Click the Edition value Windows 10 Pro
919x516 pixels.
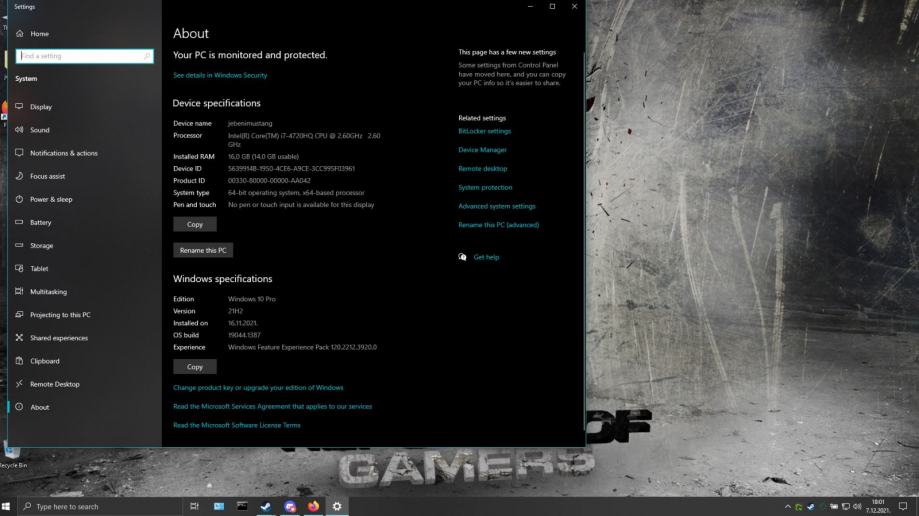click(x=251, y=298)
